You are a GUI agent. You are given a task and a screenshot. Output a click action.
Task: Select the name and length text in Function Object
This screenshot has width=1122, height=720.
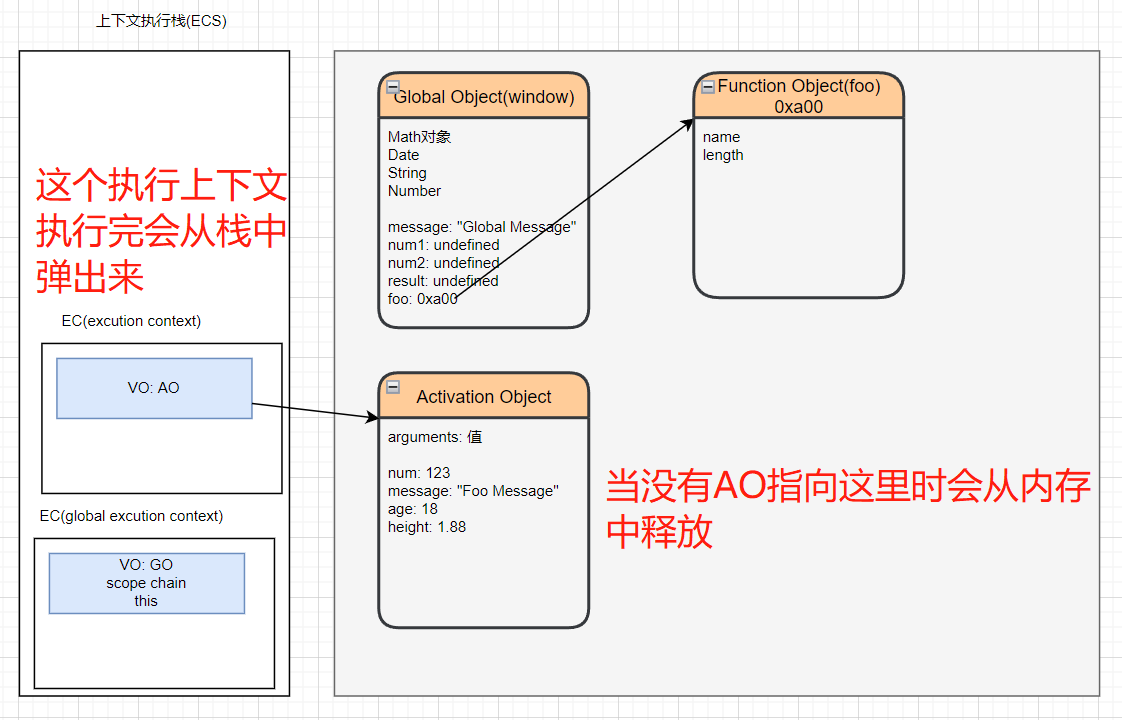pyautogui.click(x=722, y=146)
